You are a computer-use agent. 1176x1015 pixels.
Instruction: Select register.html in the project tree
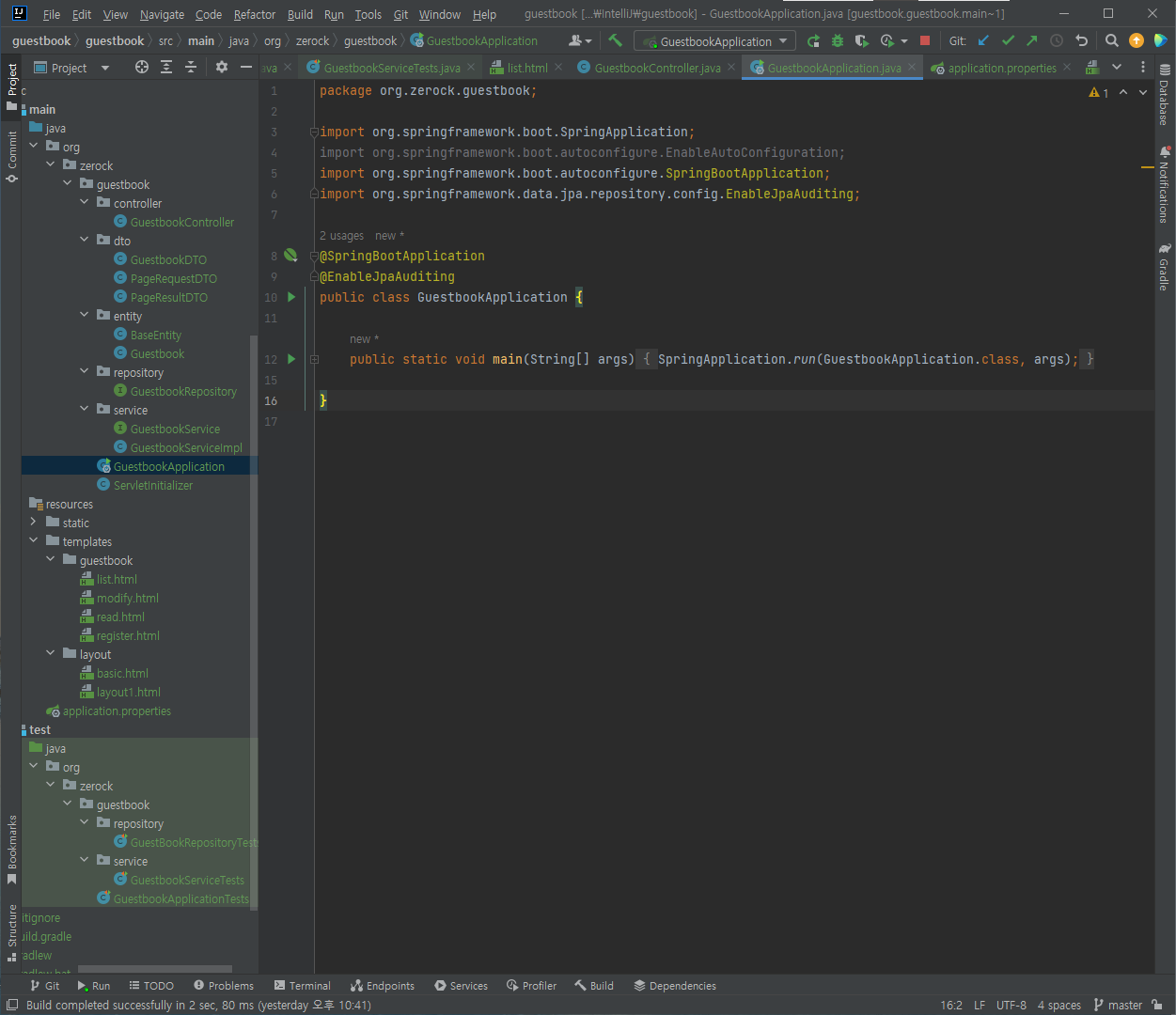(x=128, y=635)
